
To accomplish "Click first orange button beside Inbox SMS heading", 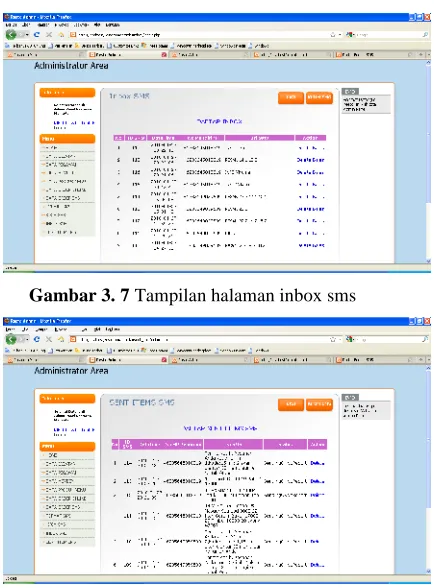I will [x=291, y=98].
